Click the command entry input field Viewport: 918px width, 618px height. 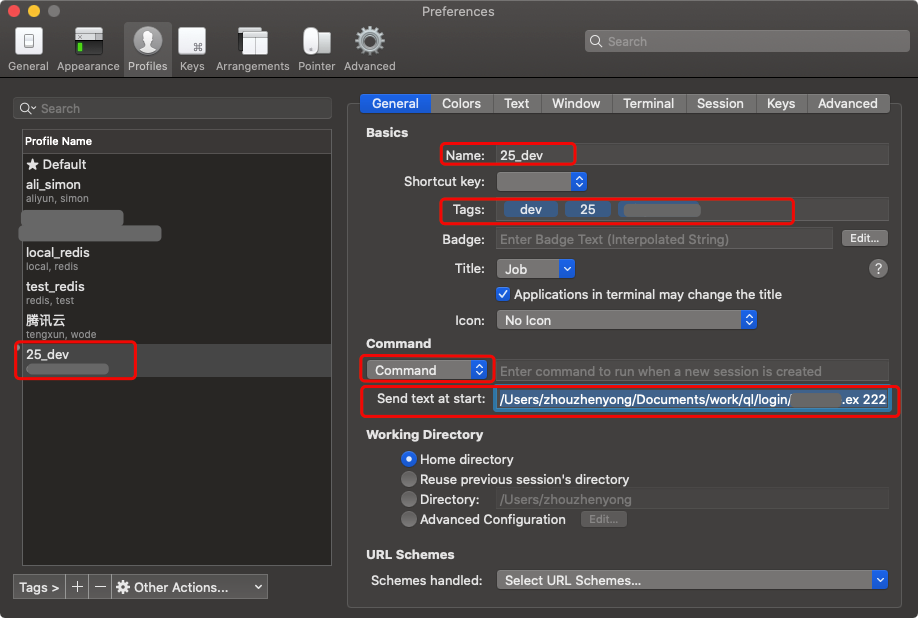(x=692, y=371)
